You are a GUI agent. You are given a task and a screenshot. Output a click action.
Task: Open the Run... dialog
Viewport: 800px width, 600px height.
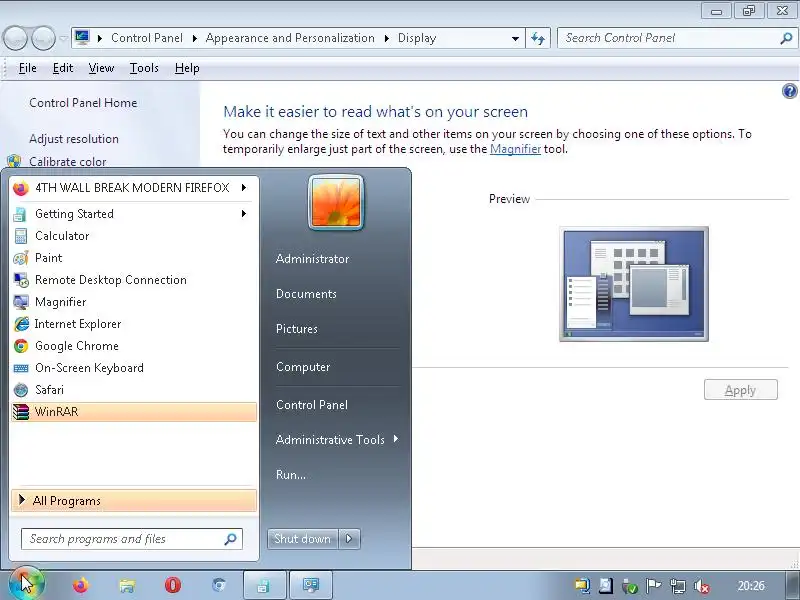coord(291,475)
